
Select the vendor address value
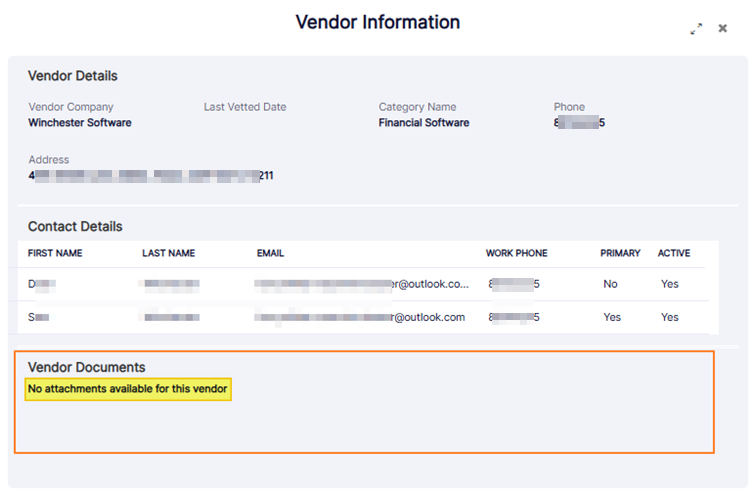coord(150,176)
